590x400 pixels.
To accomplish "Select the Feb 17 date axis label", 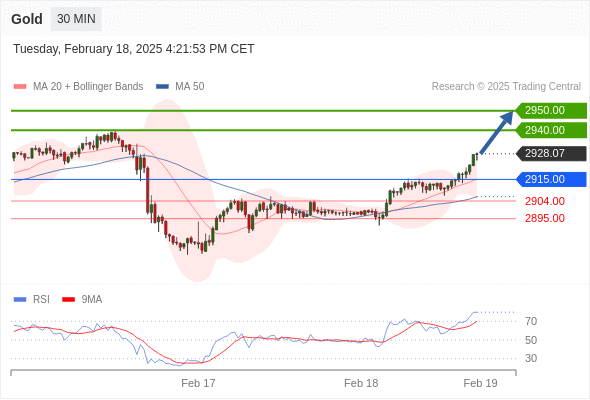I will pos(198,383).
